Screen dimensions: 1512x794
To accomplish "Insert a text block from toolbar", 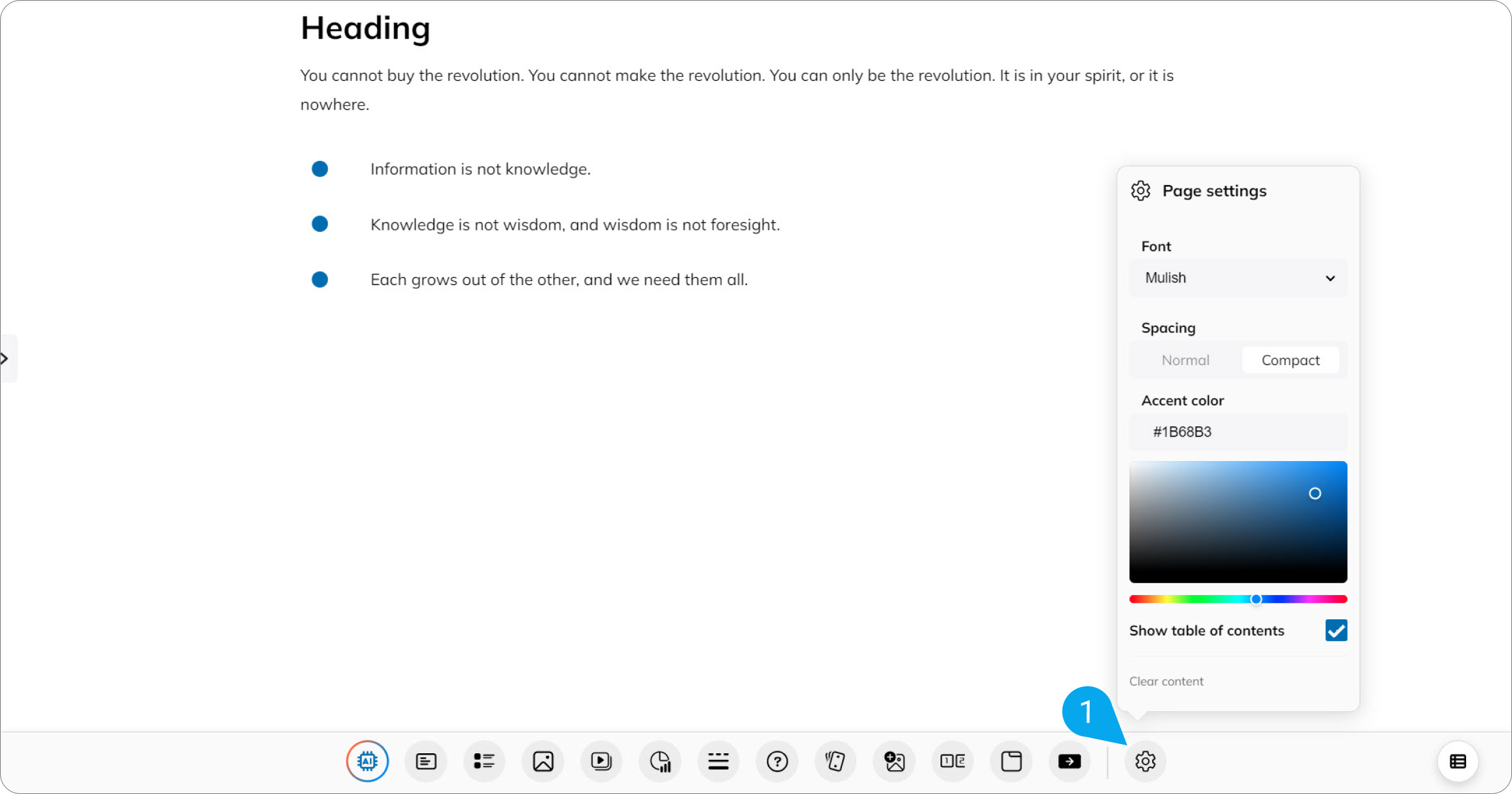I will (426, 761).
